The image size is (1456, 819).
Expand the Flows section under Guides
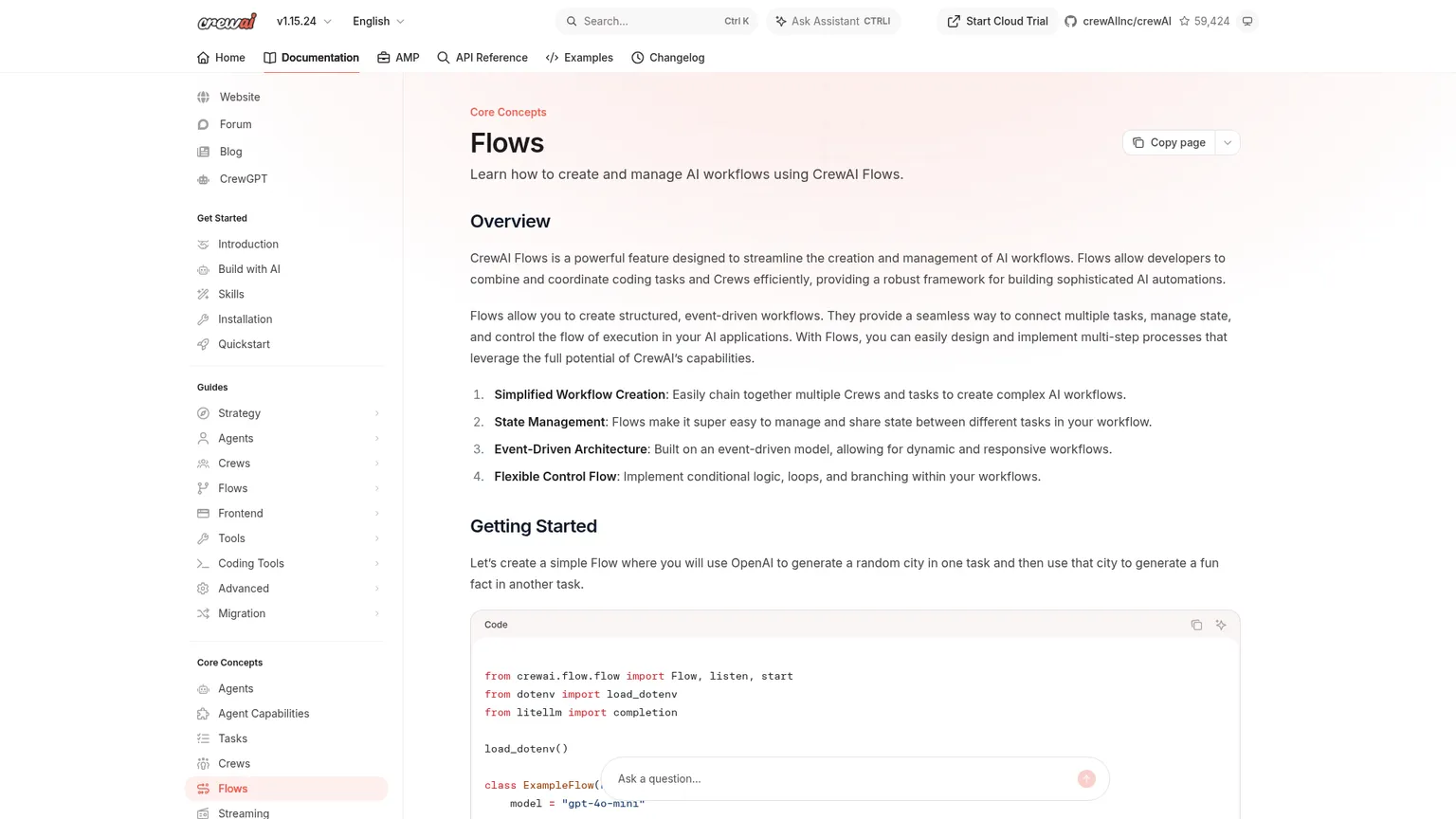pyautogui.click(x=288, y=488)
